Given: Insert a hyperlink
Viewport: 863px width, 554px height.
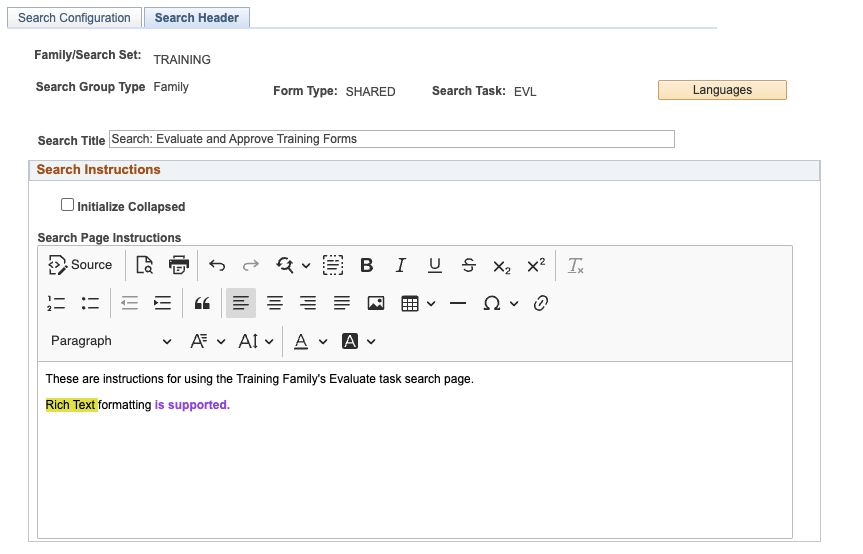Looking at the screenshot, I should pos(540,303).
